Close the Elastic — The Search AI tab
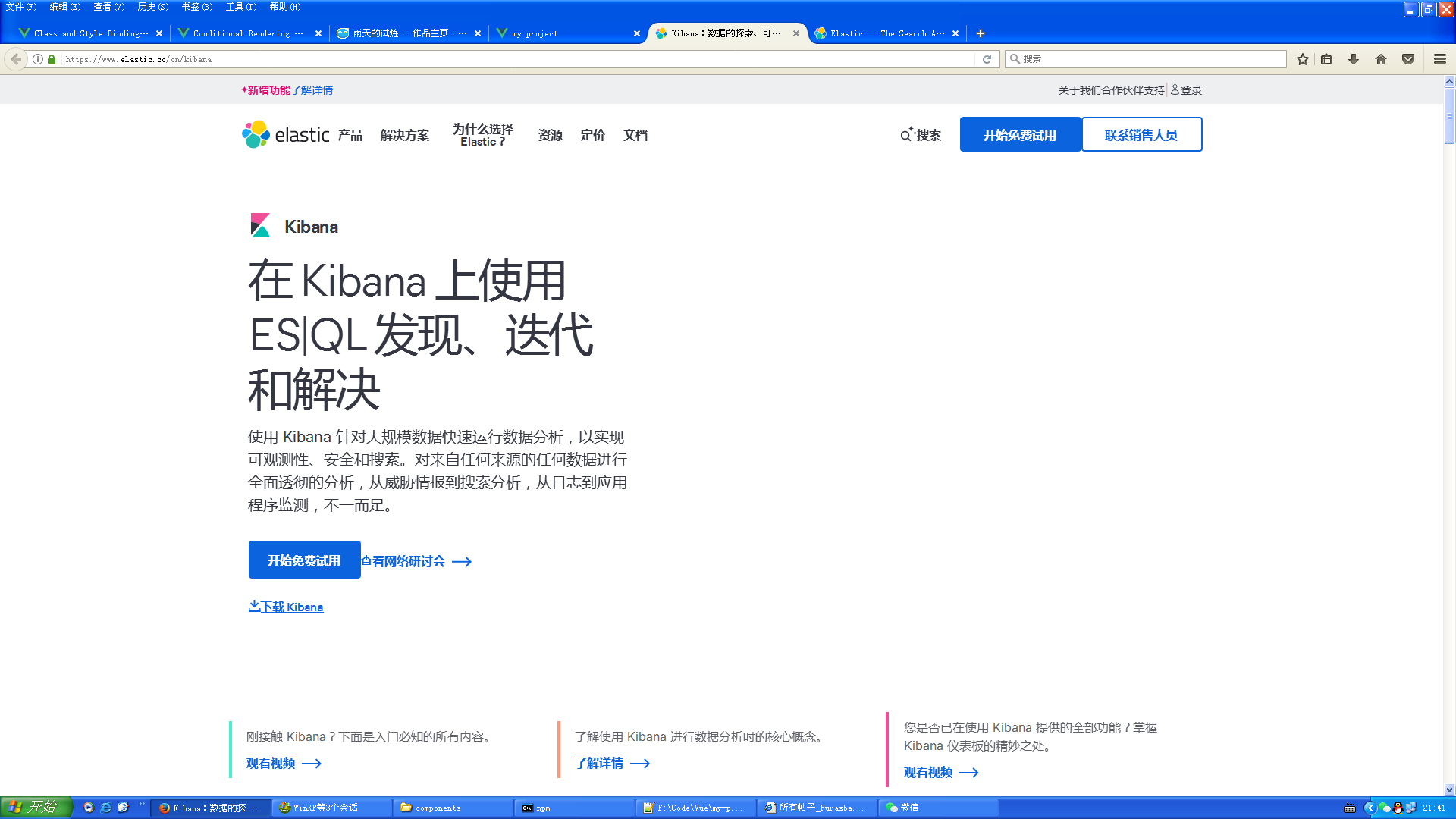This screenshot has height=819, width=1456. click(955, 33)
